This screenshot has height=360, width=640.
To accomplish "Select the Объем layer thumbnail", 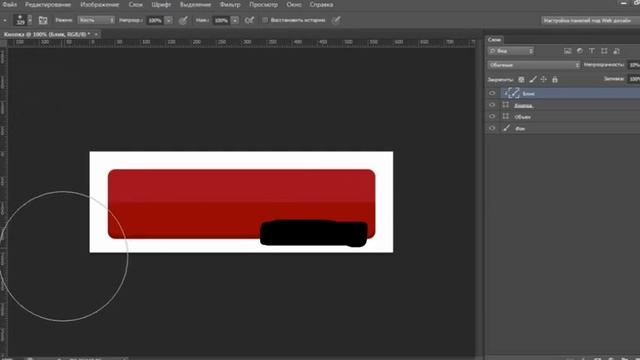I will (x=506, y=116).
